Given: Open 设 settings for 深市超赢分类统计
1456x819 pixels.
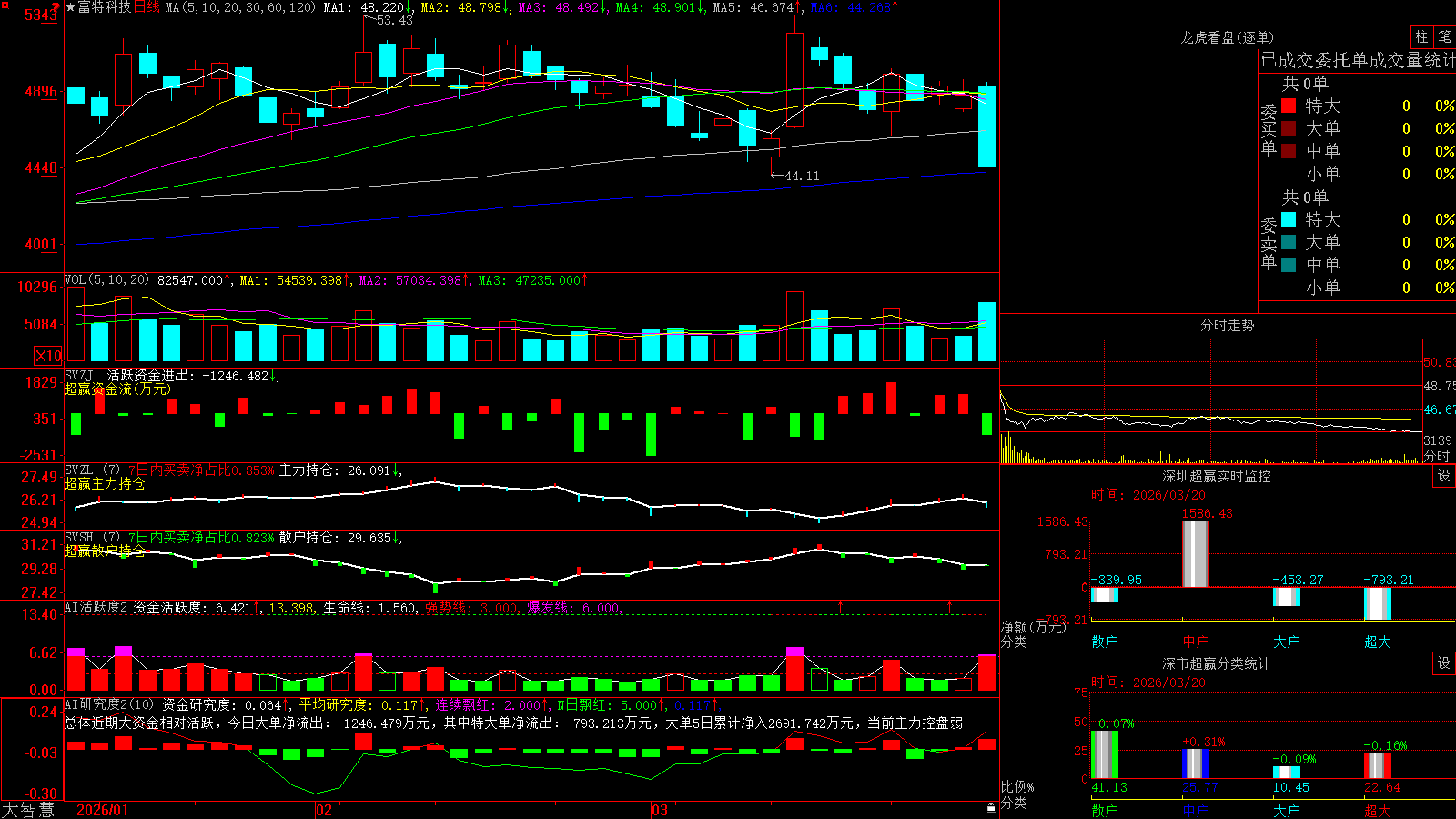Looking at the screenshot, I should pyautogui.click(x=1444, y=663).
